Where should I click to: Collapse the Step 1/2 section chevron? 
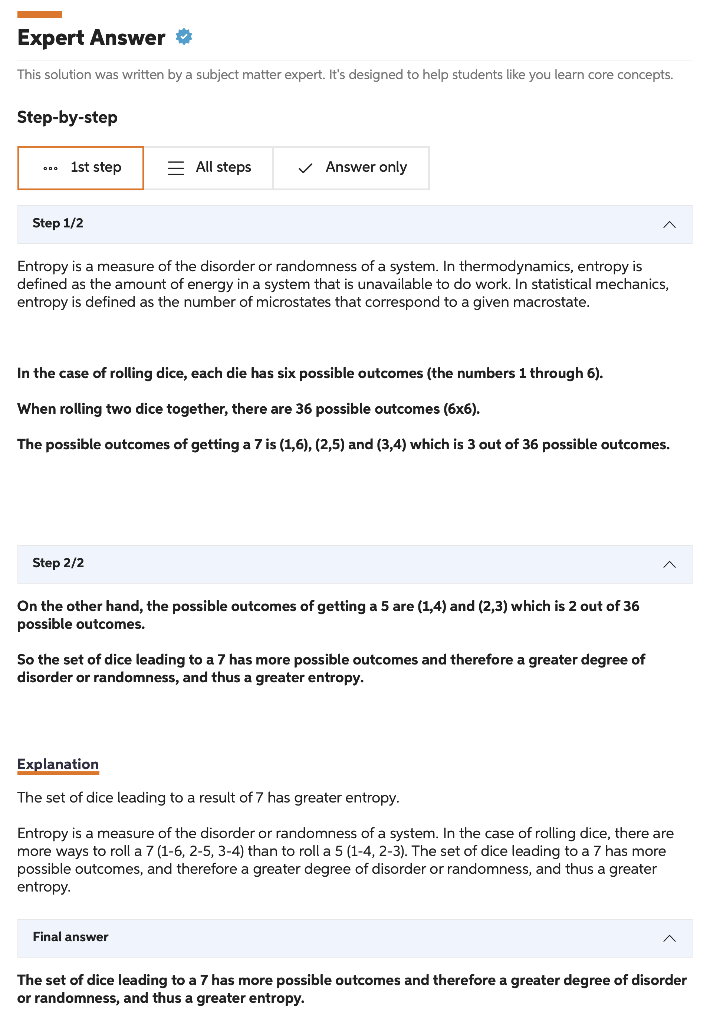coord(670,224)
